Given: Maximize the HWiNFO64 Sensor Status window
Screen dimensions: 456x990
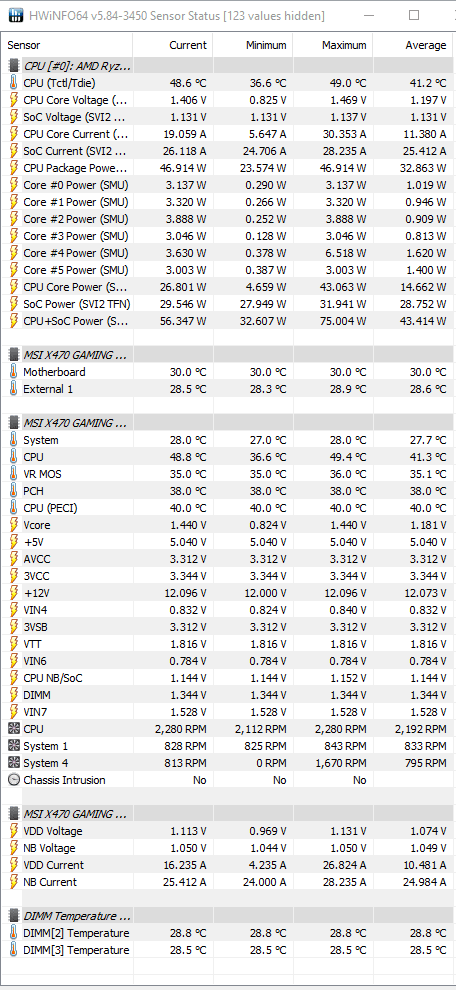Looking at the screenshot, I should [x=414, y=15].
